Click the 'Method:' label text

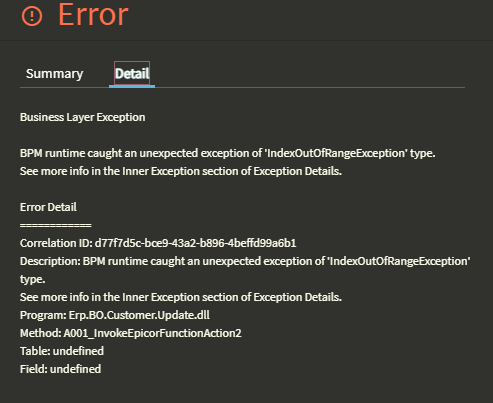pyautogui.click(x=40, y=333)
